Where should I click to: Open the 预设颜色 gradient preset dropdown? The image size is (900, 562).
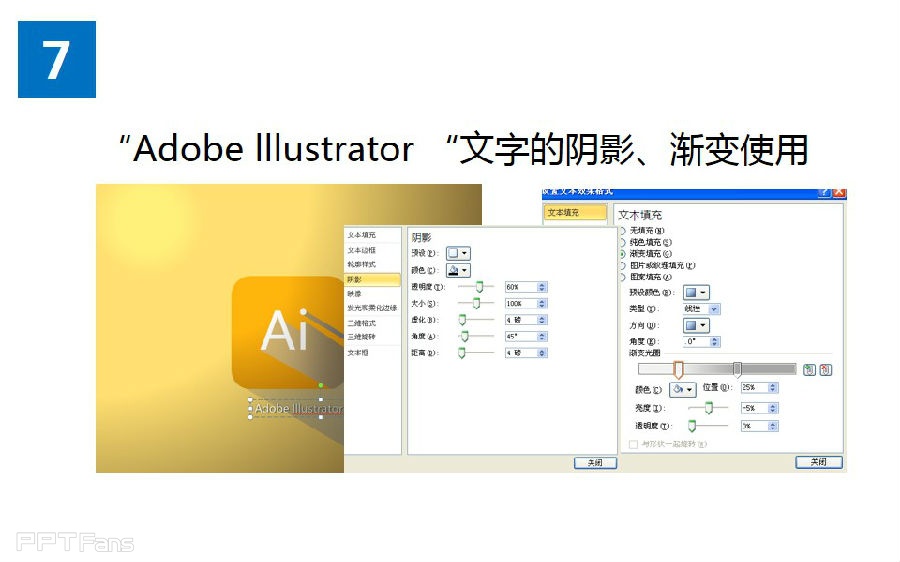coord(696,292)
